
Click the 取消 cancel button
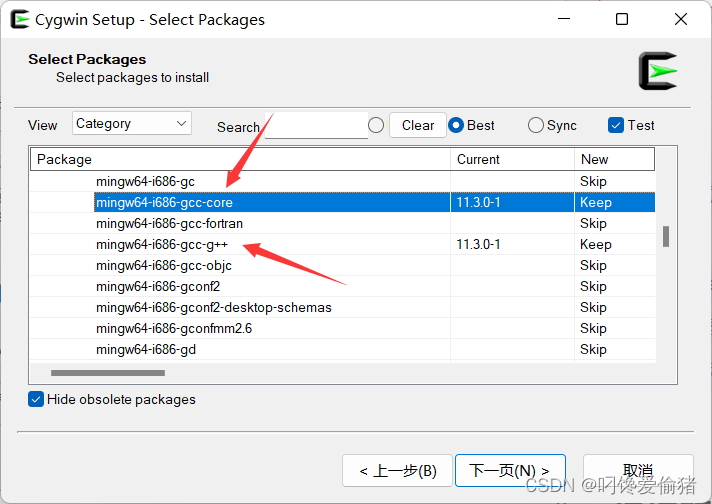click(x=638, y=470)
